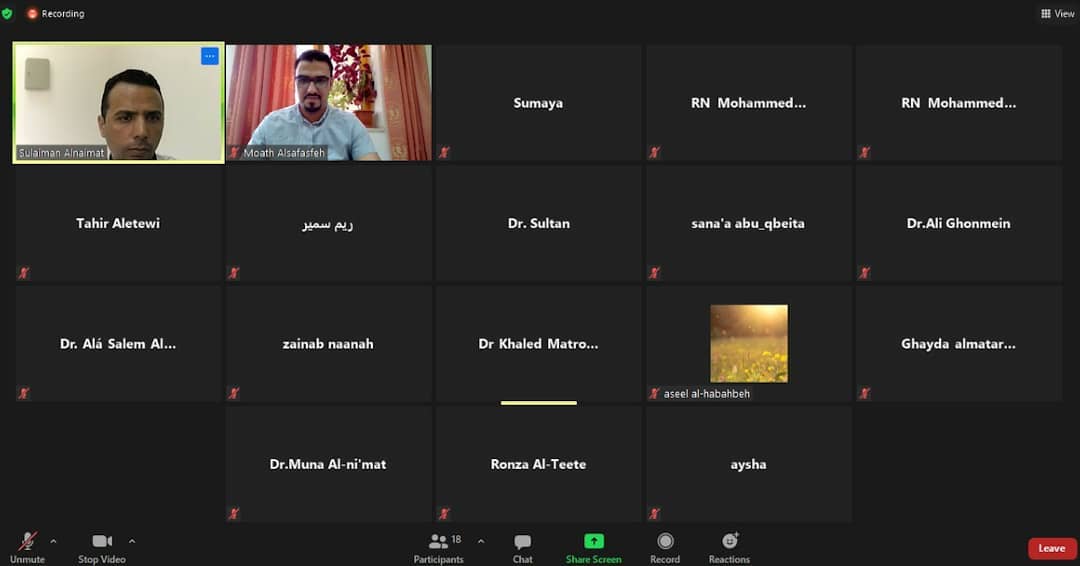Open the Chat panel
The width and height of the screenshot is (1080, 566).
coord(522,543)
